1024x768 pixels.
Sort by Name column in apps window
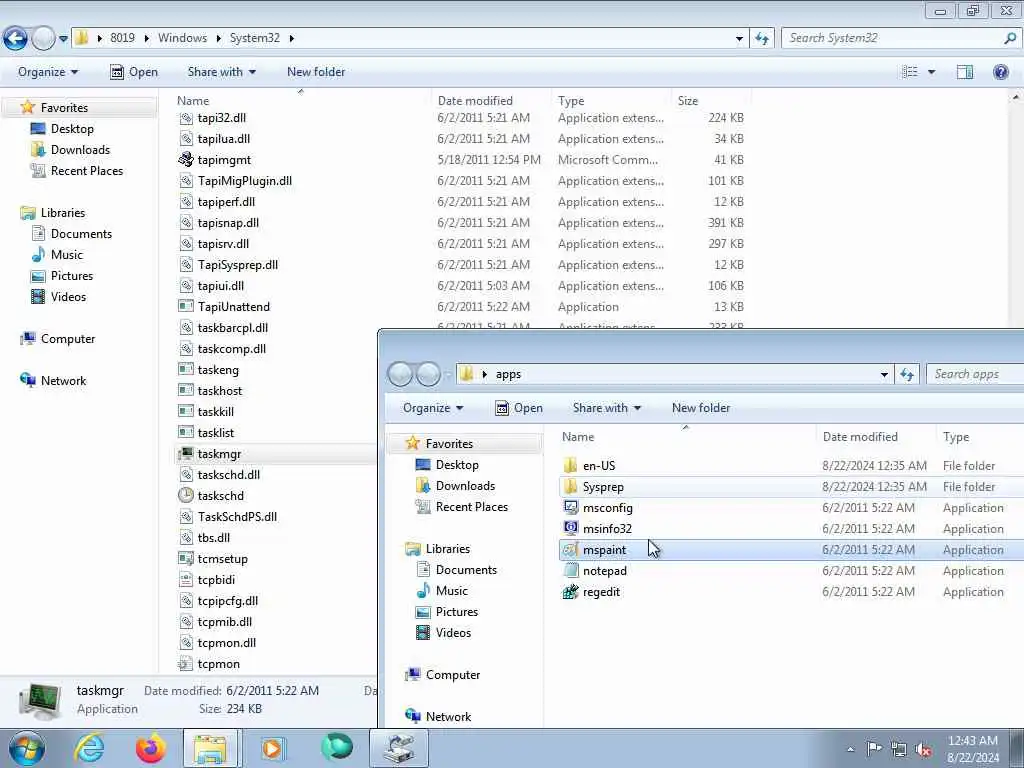coord(578,437)
